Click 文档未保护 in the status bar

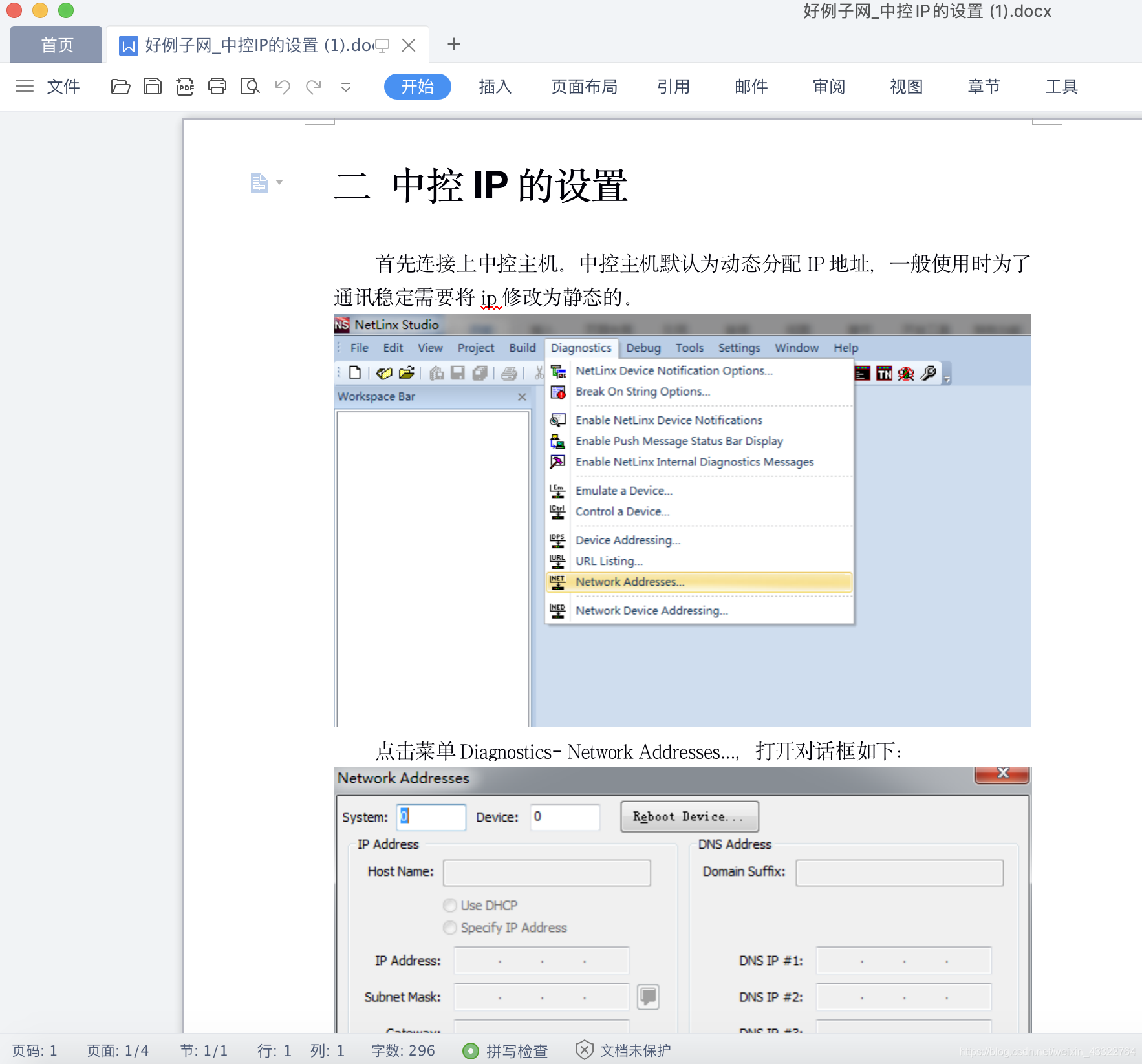pyautogui.click(x=623, y=1050)
